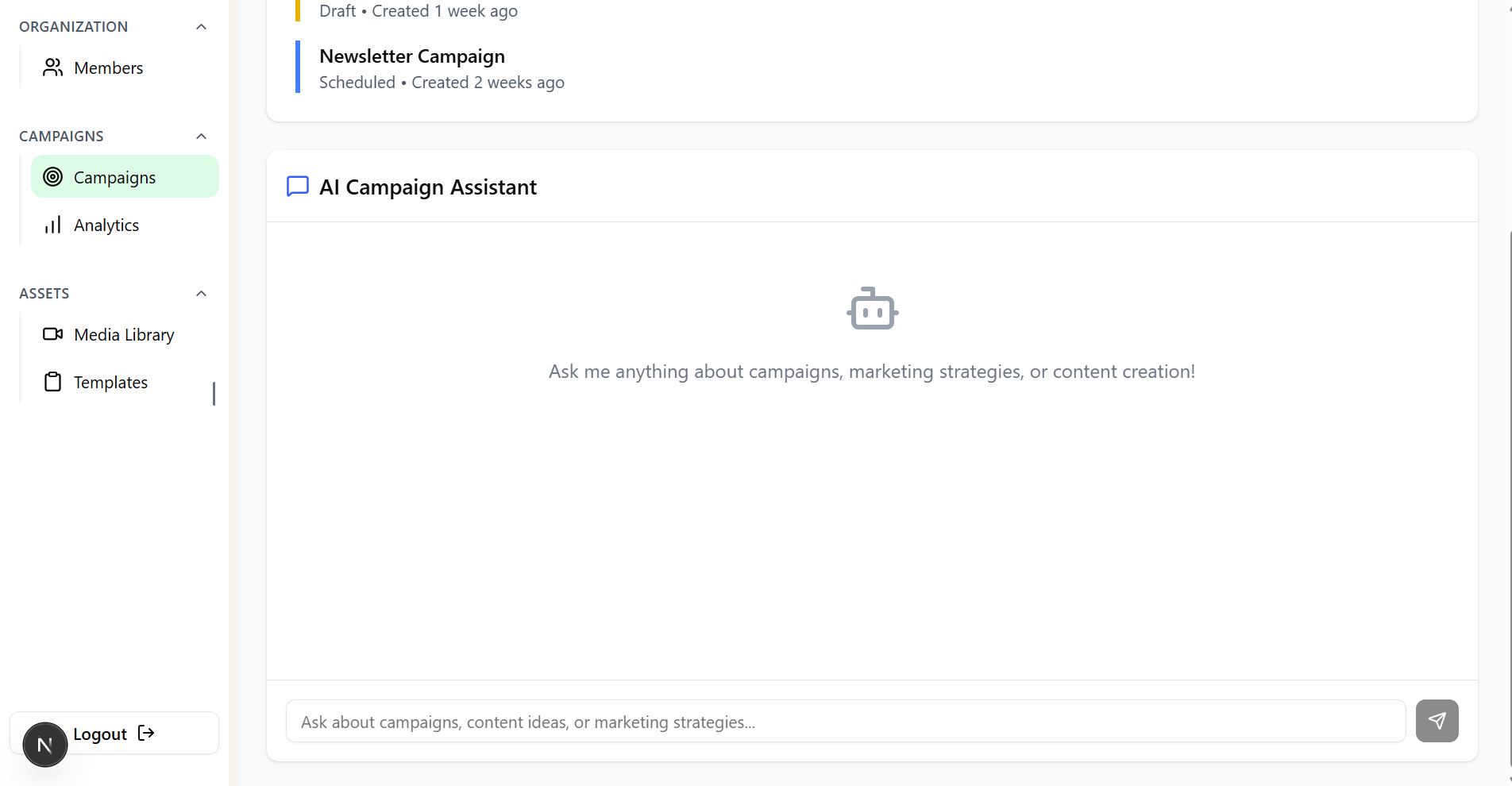Click the robot icon in chat area
The width and height of the screenshot is (1512, 786).
click(x=872, y=308)
